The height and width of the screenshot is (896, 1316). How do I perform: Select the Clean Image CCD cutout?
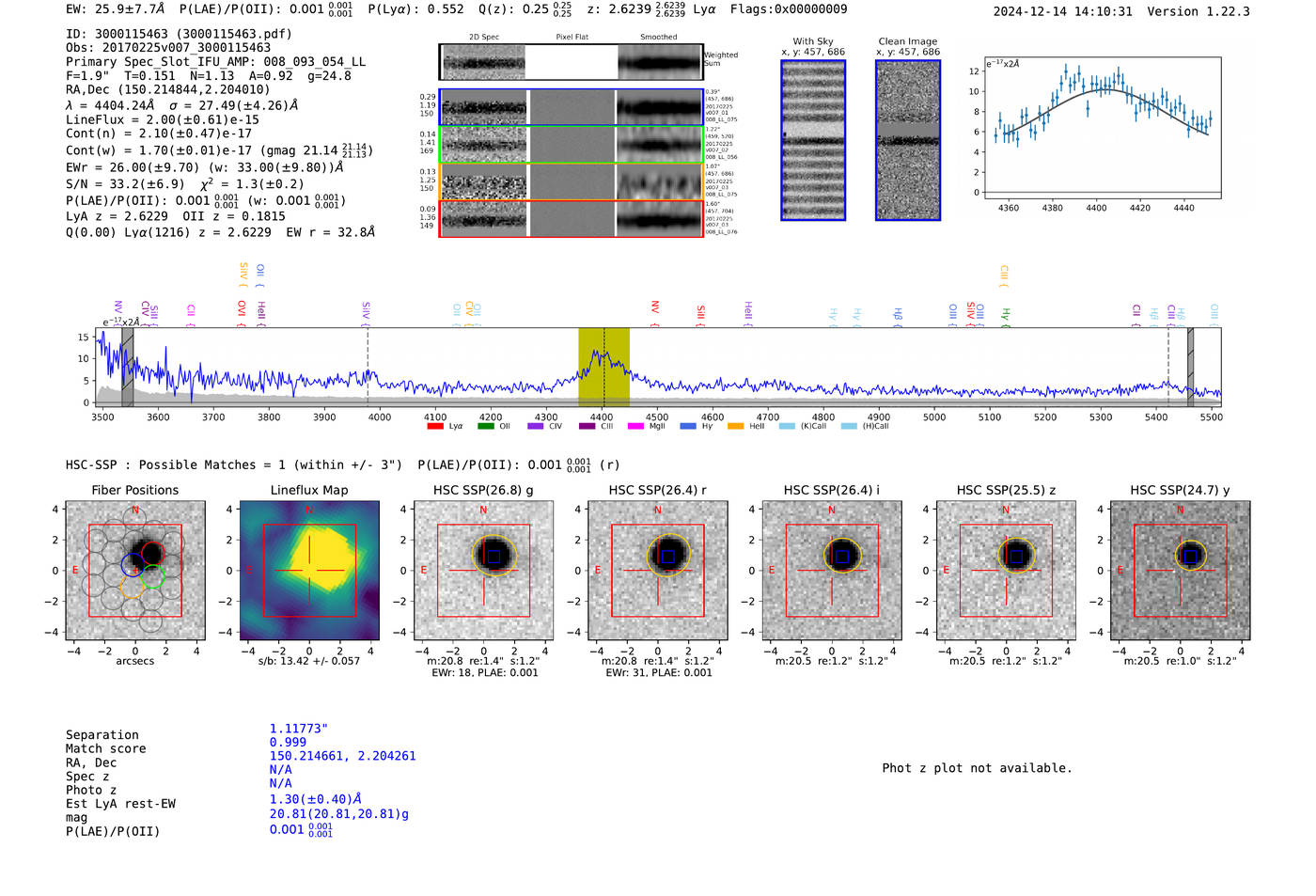tap(908, 140)
